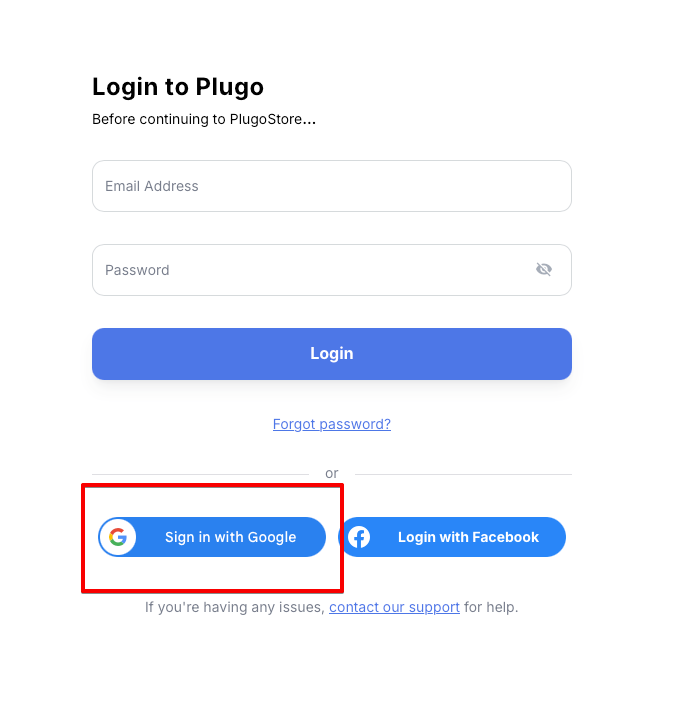Click the Google G logo icon
Image resolution: width=673 pixels, height=708 pixels.
(118, 537)
